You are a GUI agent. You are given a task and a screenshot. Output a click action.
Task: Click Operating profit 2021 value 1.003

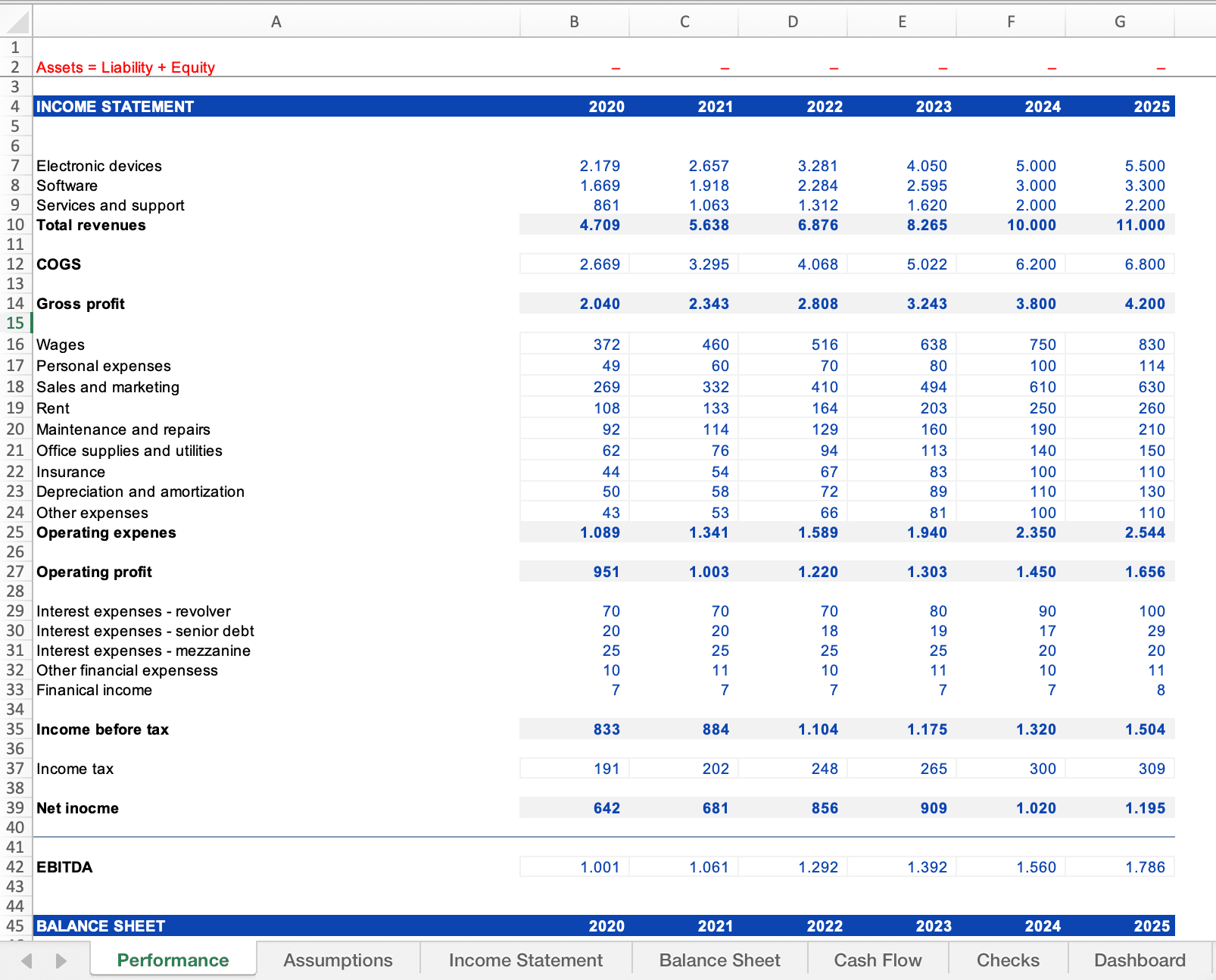[x=684, y=572]
